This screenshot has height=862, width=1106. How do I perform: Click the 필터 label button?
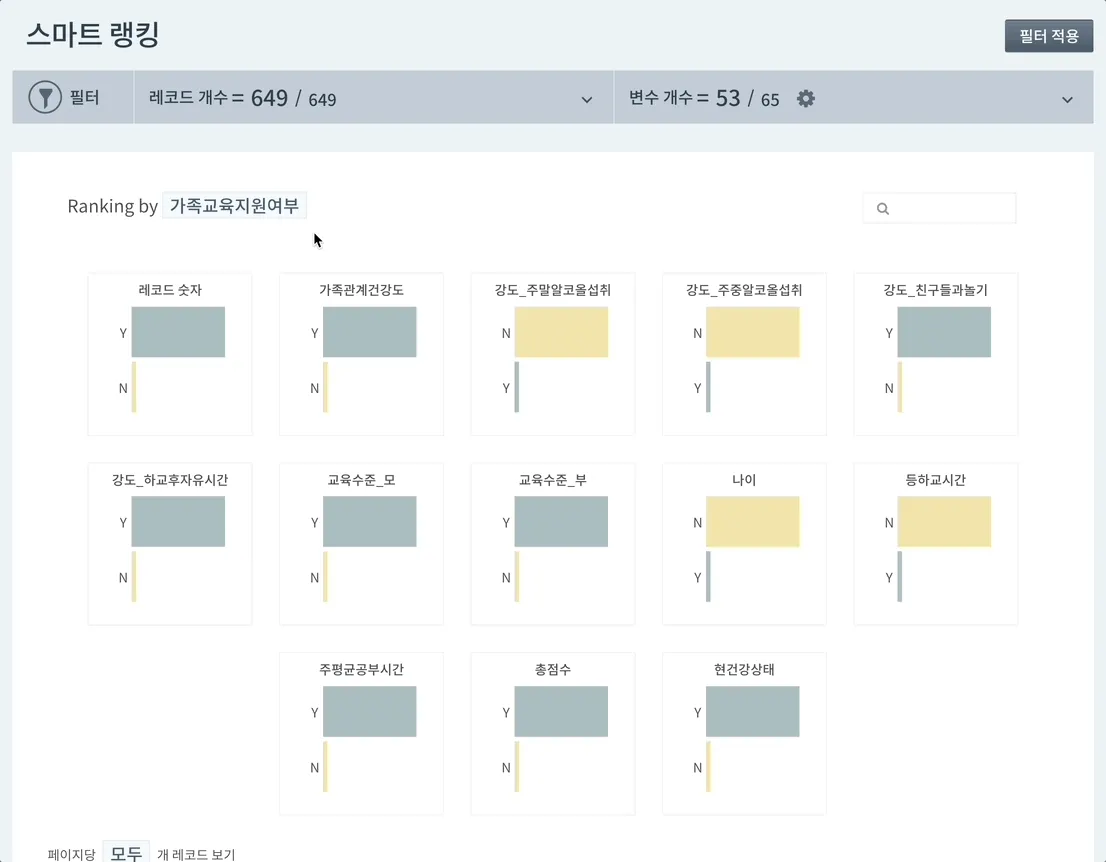click(x=84, y=98)
